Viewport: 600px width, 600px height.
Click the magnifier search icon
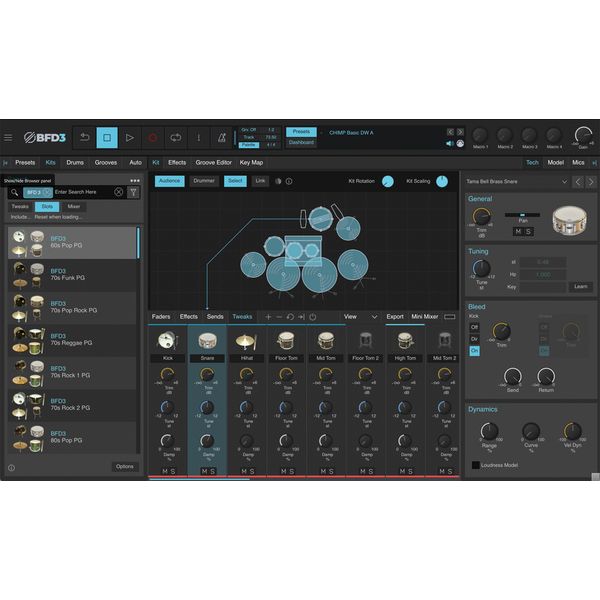pyautogui.click(x=15, y=192)
